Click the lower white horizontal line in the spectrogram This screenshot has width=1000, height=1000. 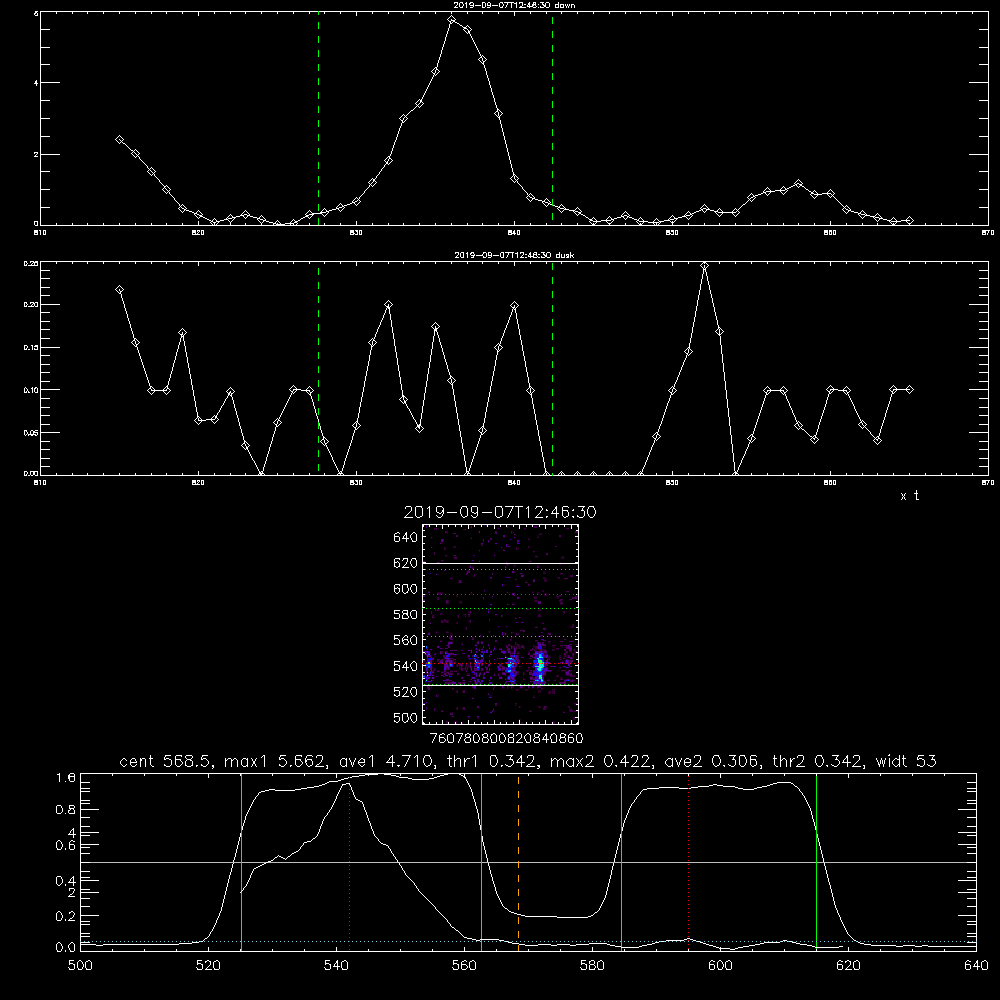501,685
